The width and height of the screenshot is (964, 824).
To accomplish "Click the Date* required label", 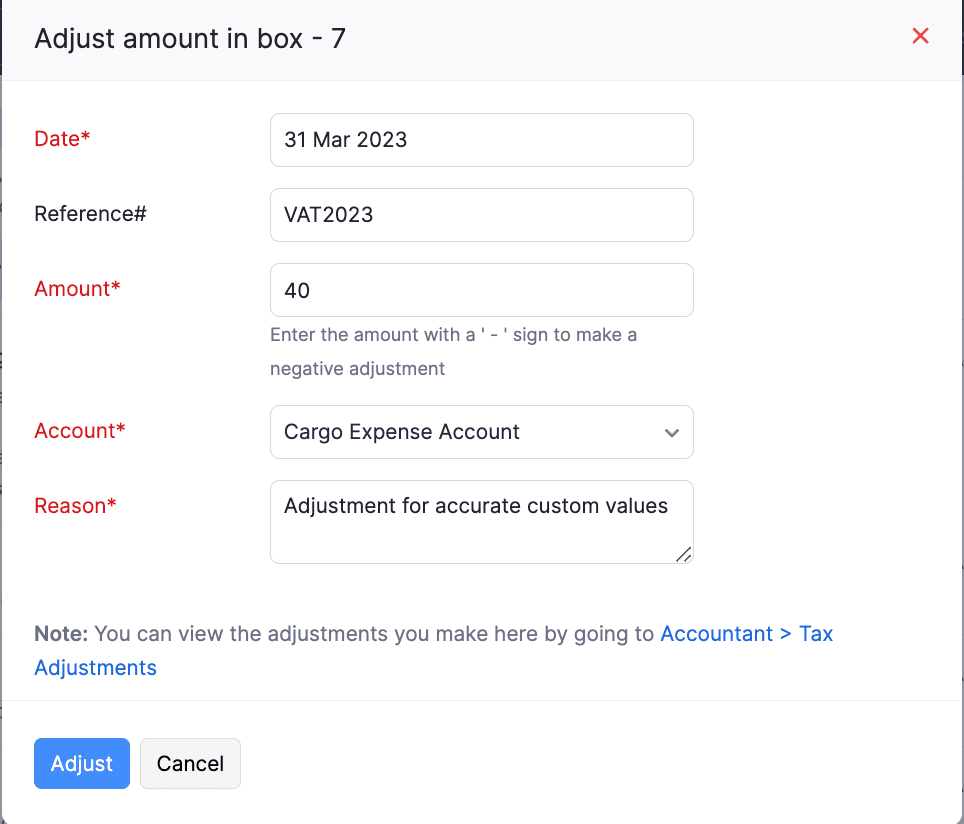I will tap(62, 139).
